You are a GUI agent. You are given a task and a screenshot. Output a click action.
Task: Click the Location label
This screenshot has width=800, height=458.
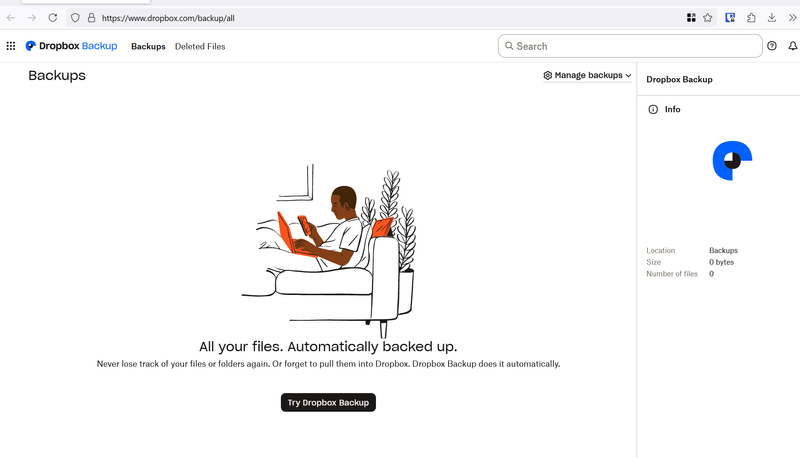click(x=660, y=250)
